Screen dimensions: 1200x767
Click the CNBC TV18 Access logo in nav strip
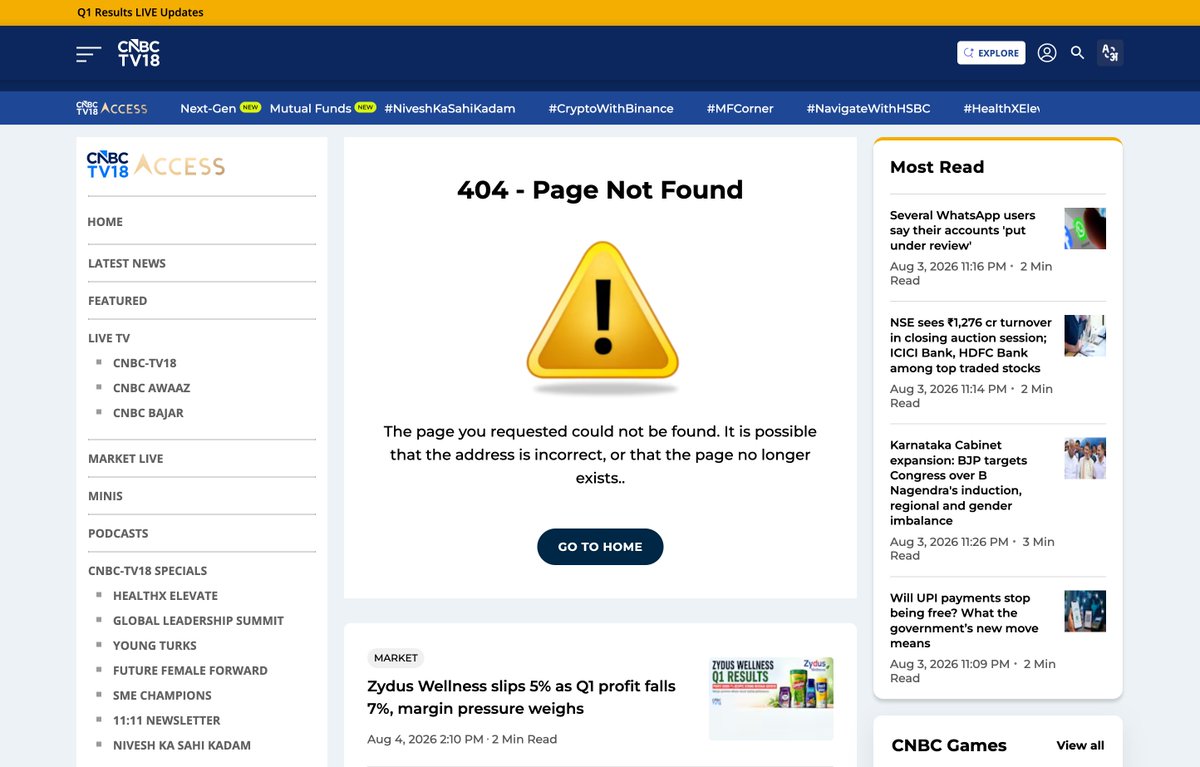pos(112,108)
